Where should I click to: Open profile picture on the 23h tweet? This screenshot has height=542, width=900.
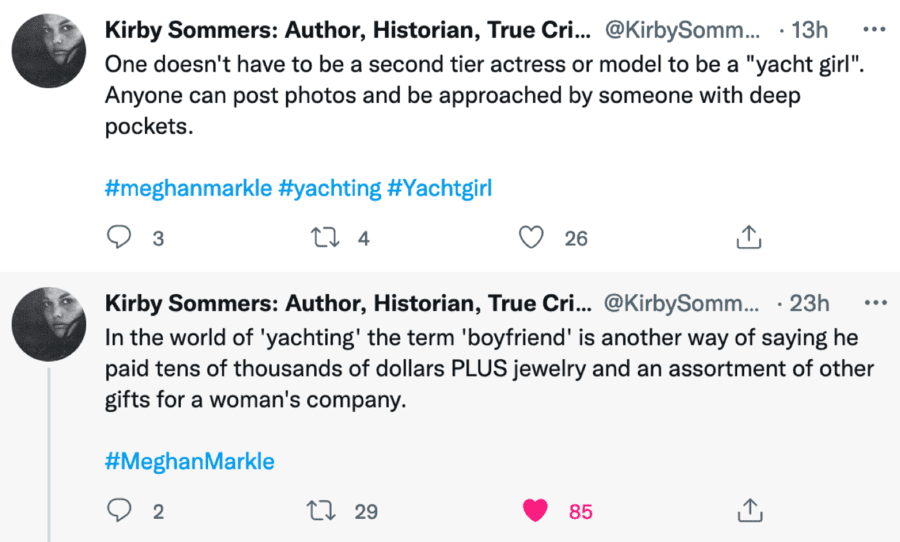pyautogui.click(x=48, y=324)
